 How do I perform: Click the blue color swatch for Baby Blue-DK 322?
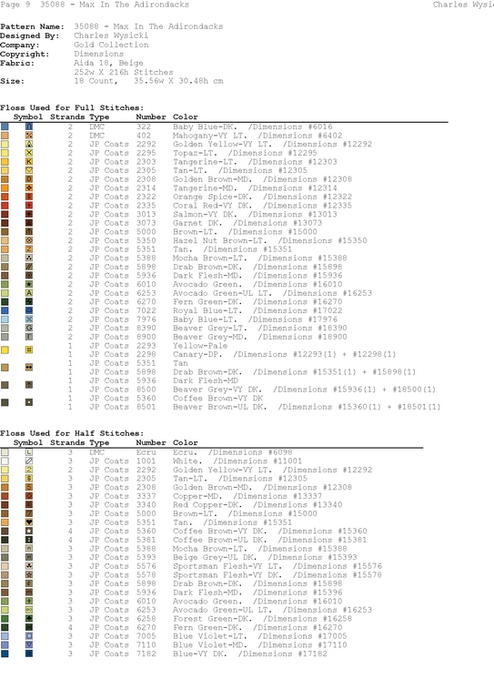click(x=5, y=127)
